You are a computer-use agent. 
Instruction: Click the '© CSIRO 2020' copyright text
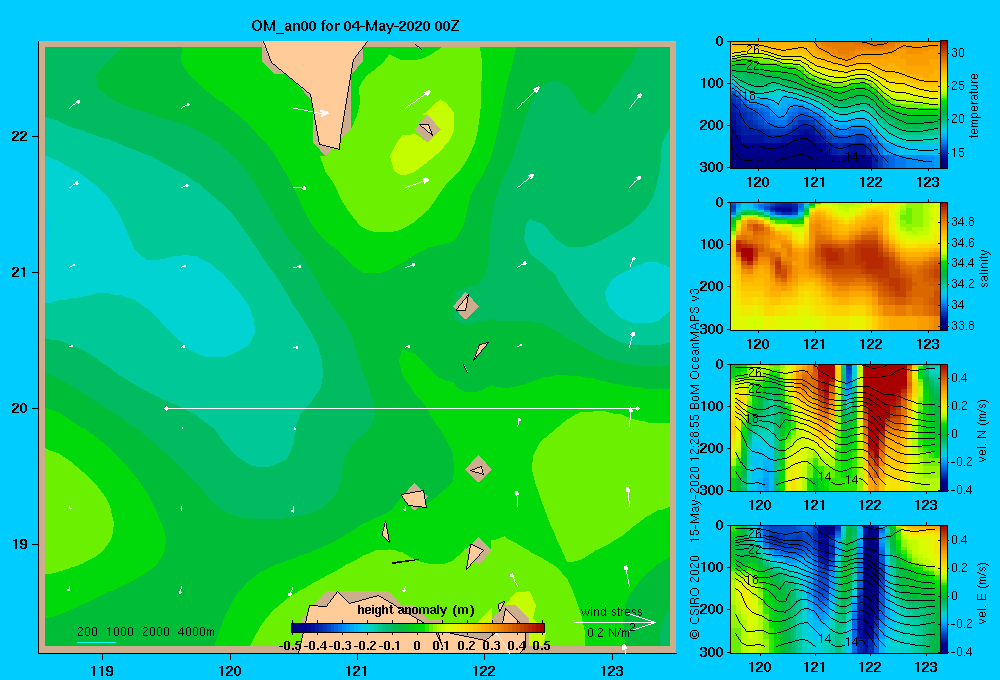pyautogui.click(x=695, y=597)
